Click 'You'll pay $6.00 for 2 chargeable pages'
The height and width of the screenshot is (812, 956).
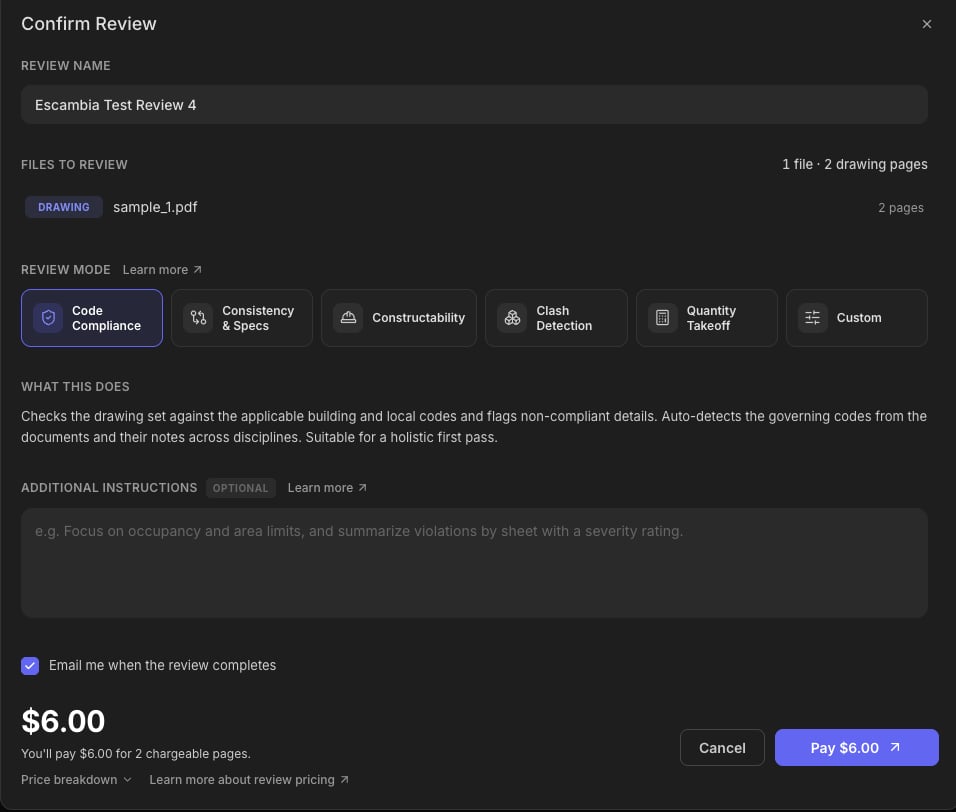(x=136, y=753)
